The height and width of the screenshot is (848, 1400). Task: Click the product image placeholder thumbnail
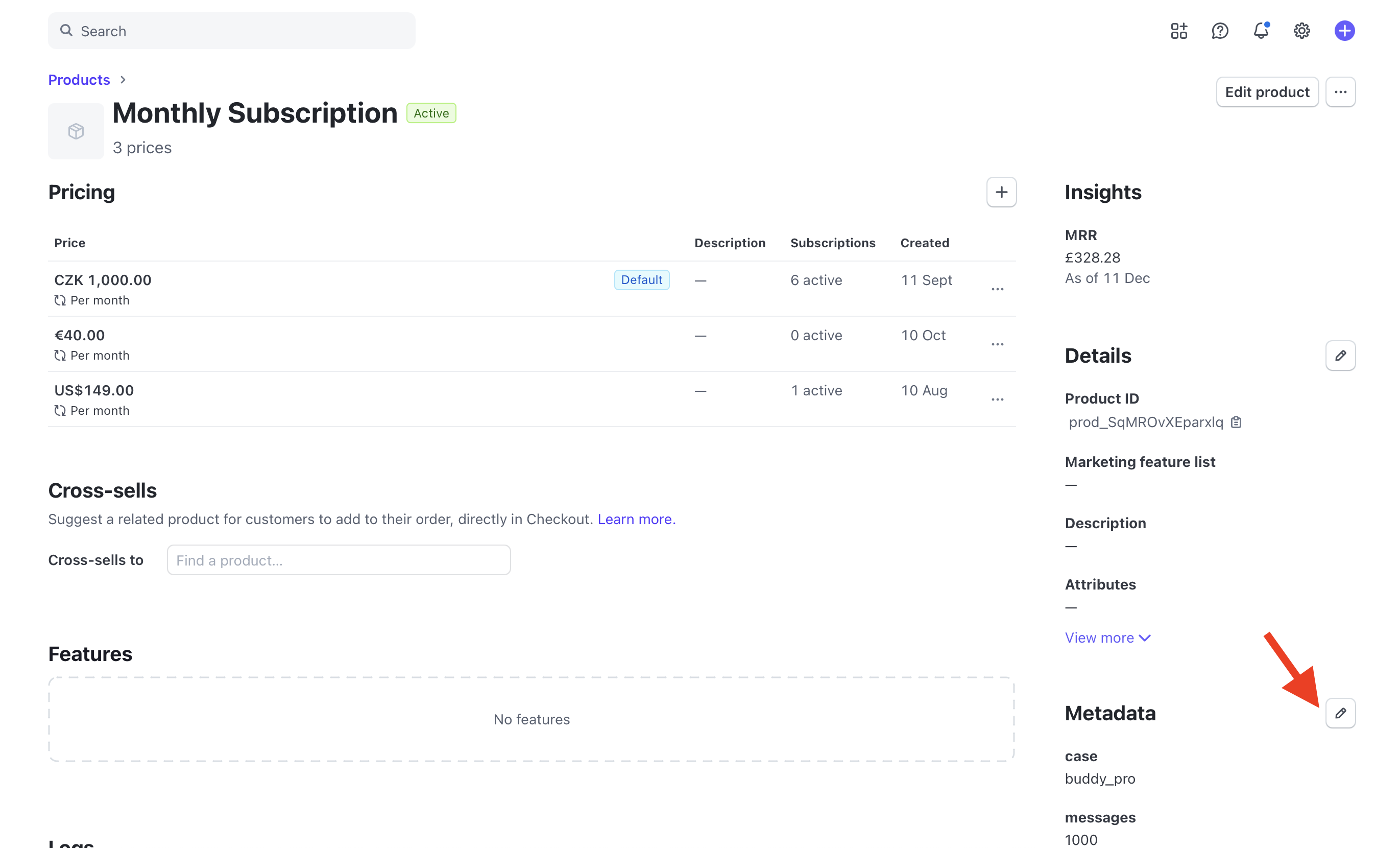76,131
